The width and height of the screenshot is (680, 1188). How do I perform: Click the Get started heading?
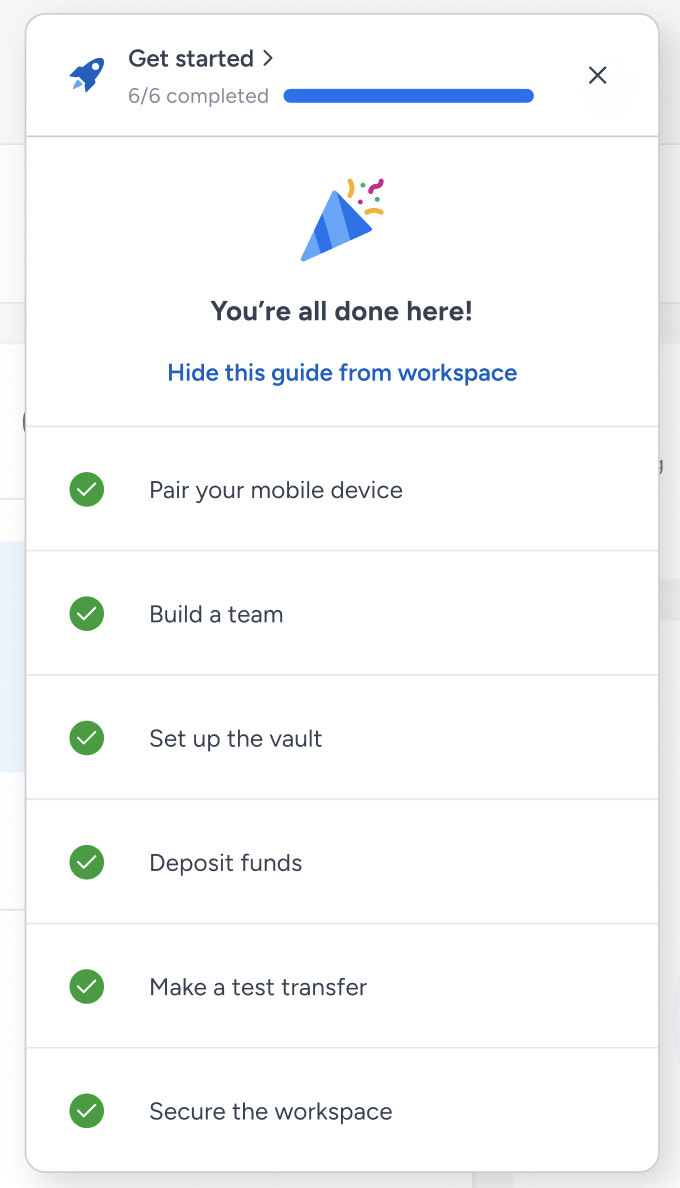coord(191,59)
